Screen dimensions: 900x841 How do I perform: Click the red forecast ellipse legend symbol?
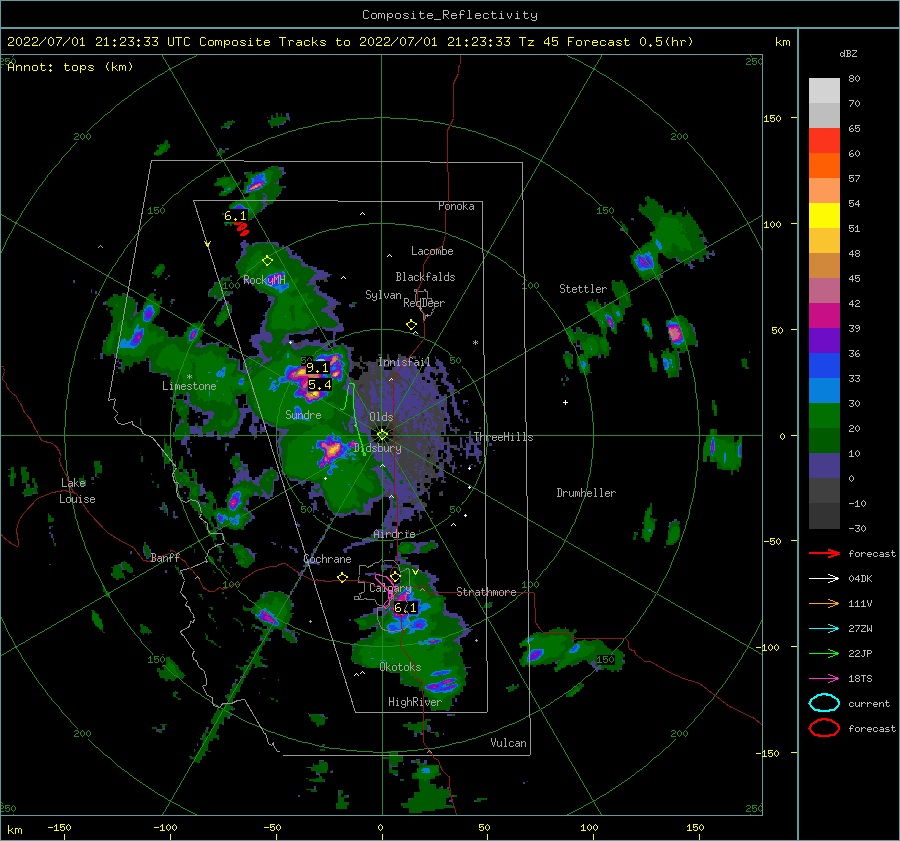[824, 728]
